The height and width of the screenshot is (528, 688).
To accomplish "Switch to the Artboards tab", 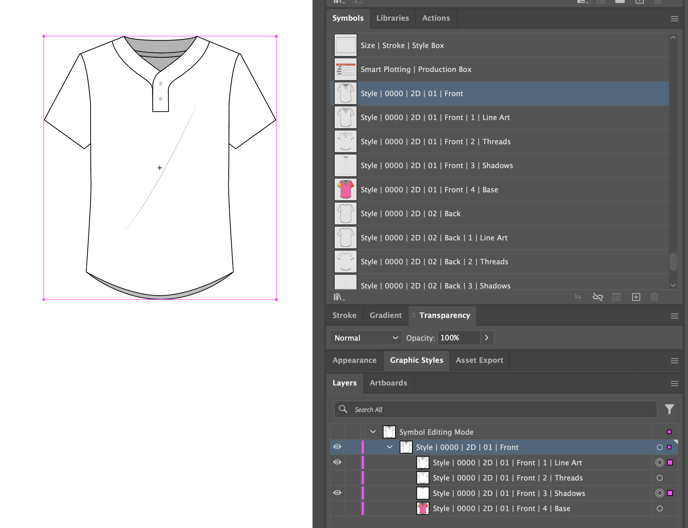I will (388, 383).
